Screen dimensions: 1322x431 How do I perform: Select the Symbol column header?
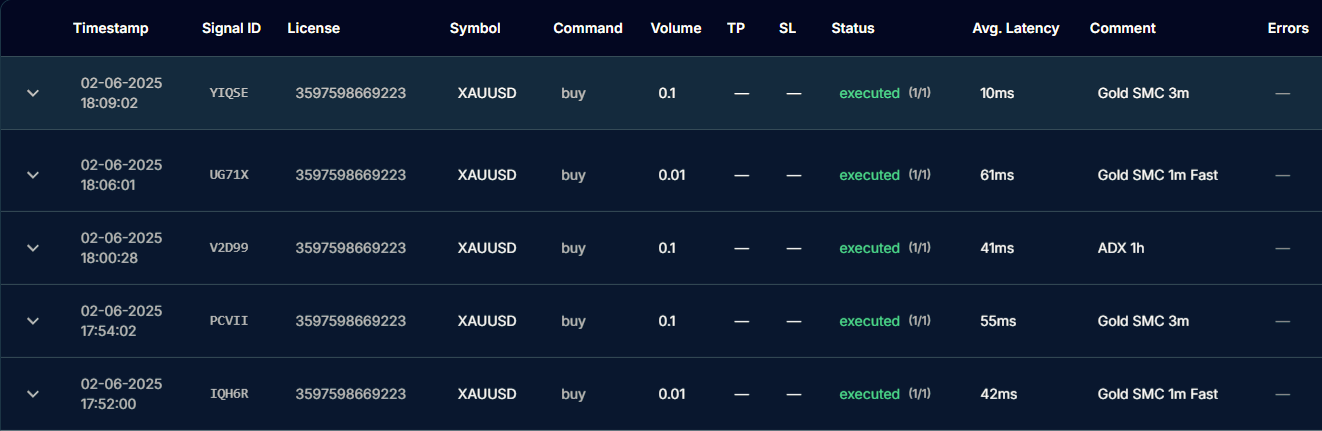coord(475,28)
